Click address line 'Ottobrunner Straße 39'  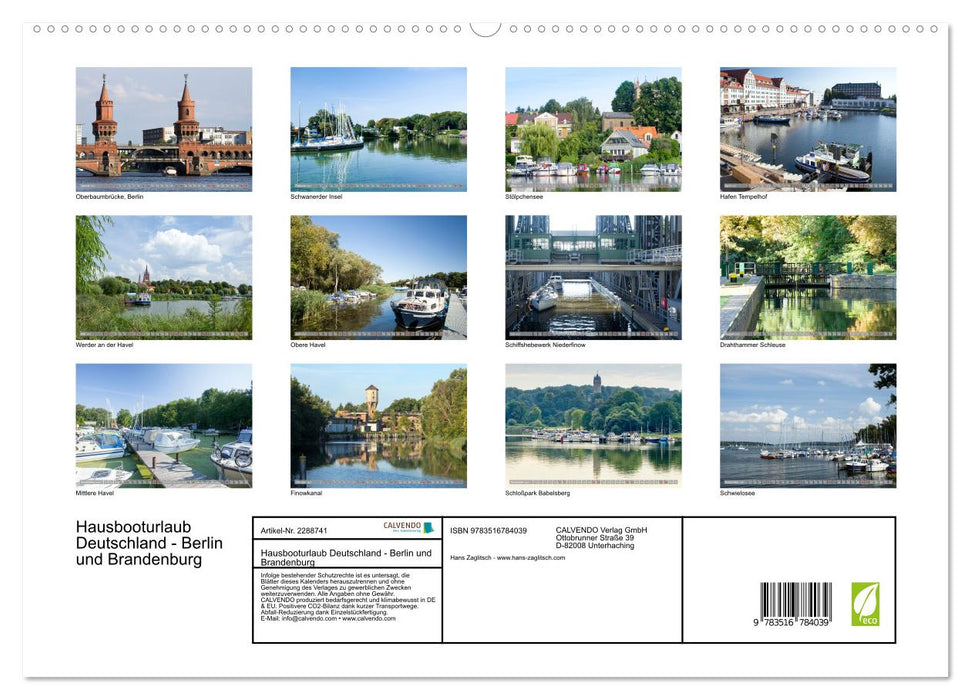(x=594, y=538)
